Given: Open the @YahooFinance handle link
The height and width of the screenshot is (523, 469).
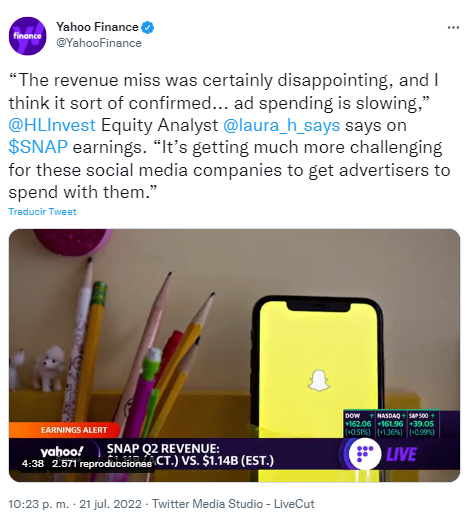Looking at the screenshot, I should point(99,43).
